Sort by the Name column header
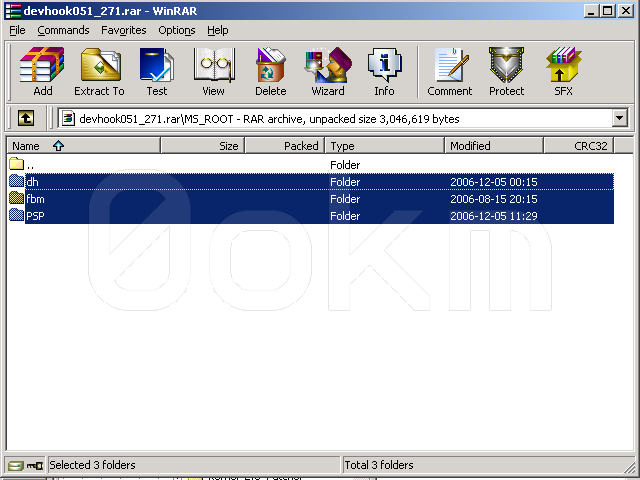The width and height of the screenshot is (640, 480). pyautogui.click(x=83, y=146)
